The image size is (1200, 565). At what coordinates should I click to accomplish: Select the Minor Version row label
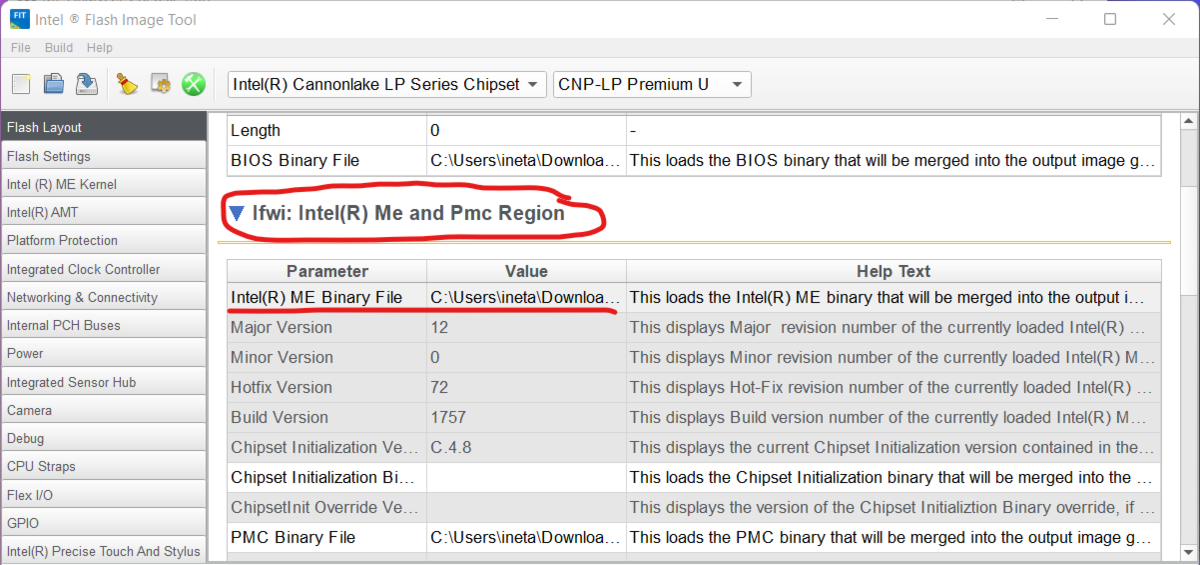[281, 357]
